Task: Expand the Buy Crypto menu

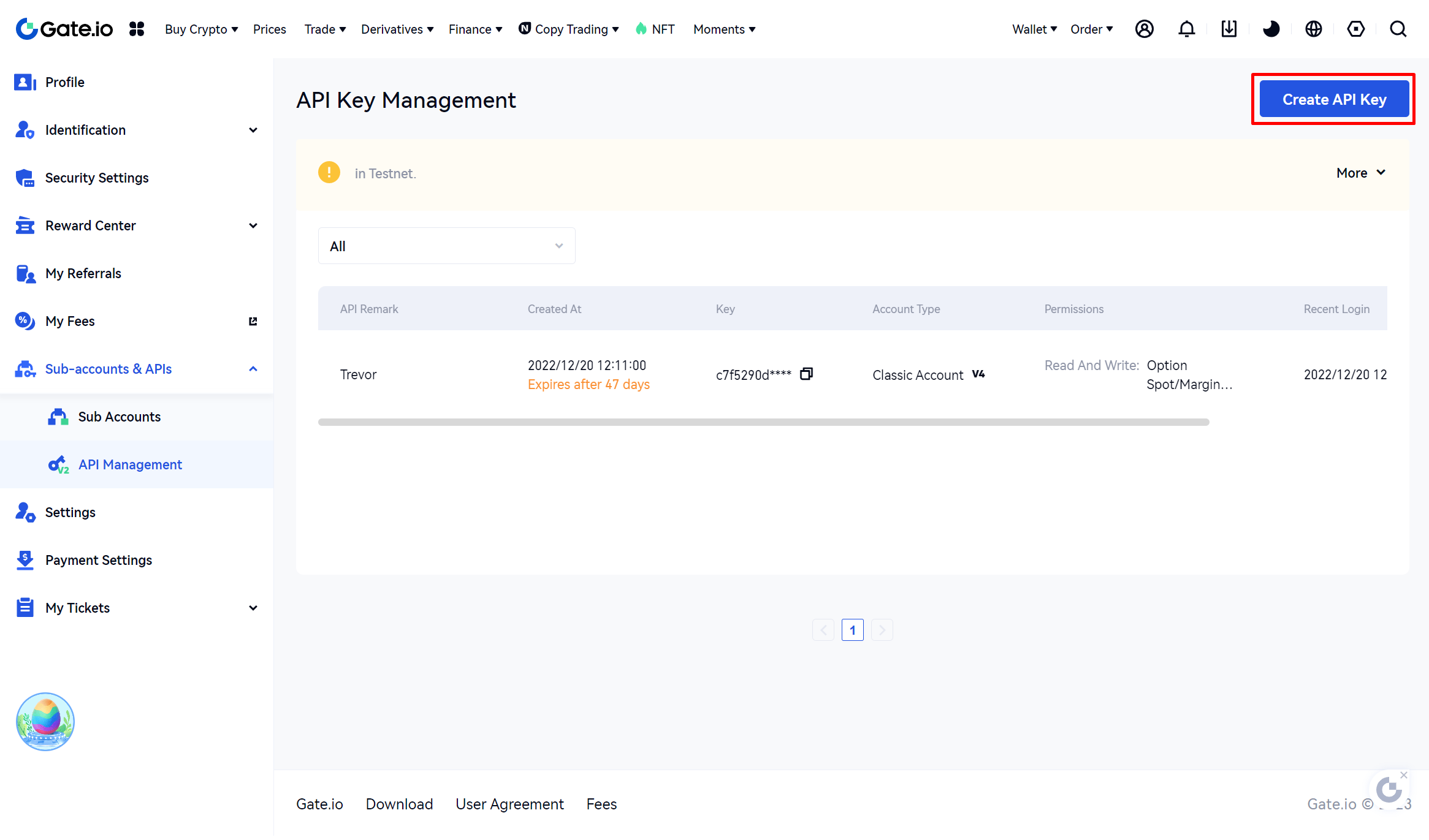Action: click(x=201, y=29)
